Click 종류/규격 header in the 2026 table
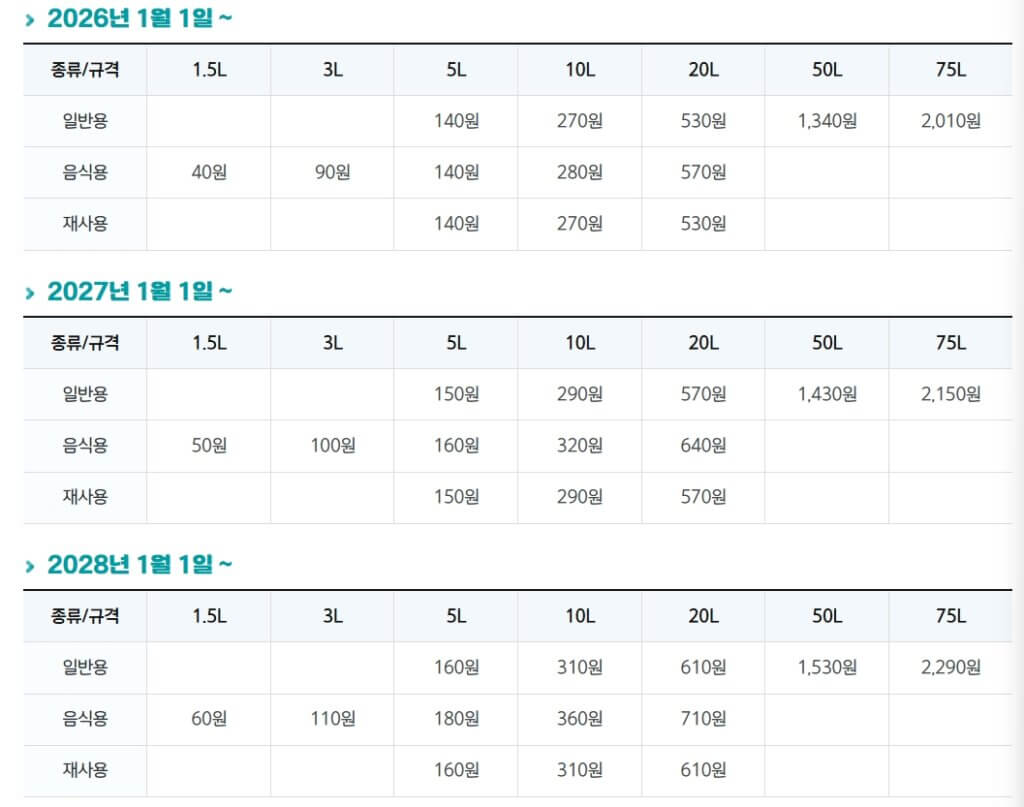This screenshot has width=1024, height=807. click(x=85, y=70)
